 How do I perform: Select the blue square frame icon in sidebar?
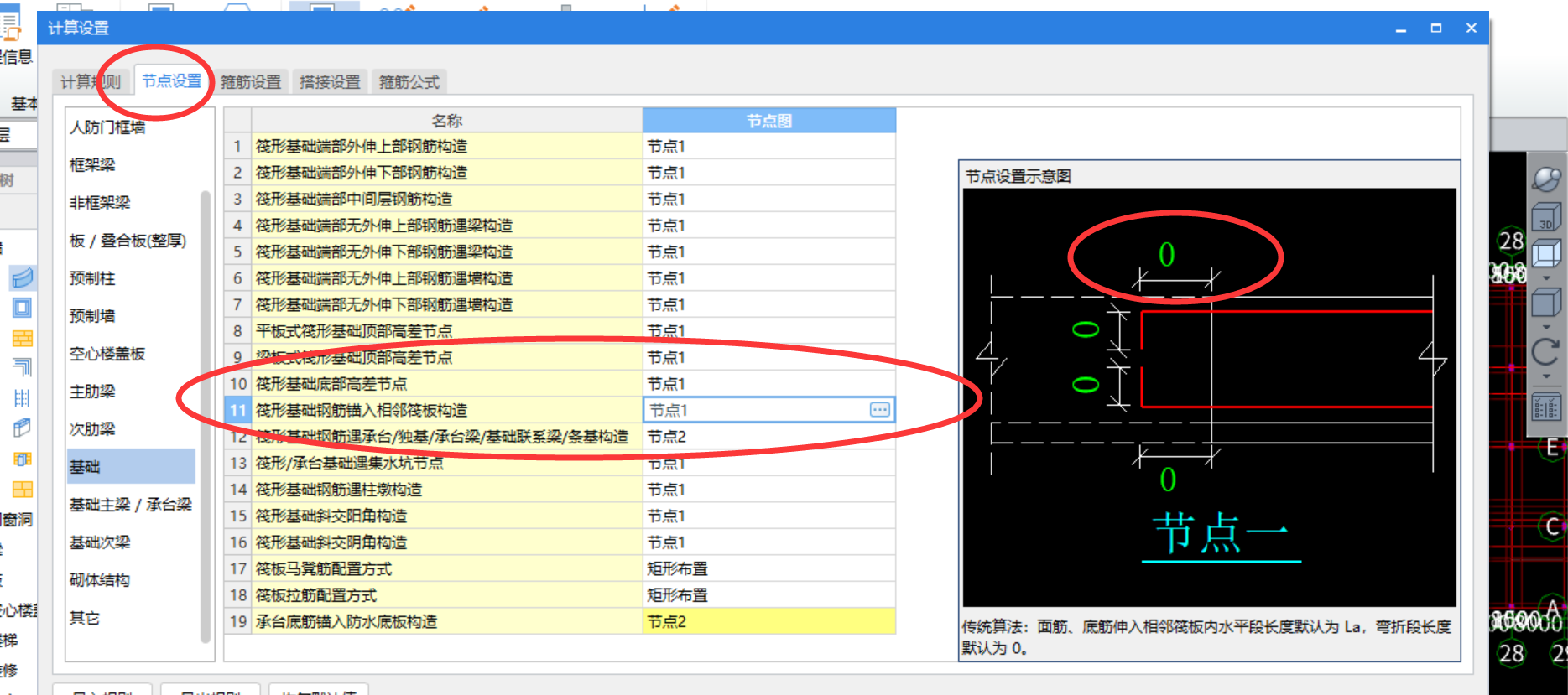23,308
